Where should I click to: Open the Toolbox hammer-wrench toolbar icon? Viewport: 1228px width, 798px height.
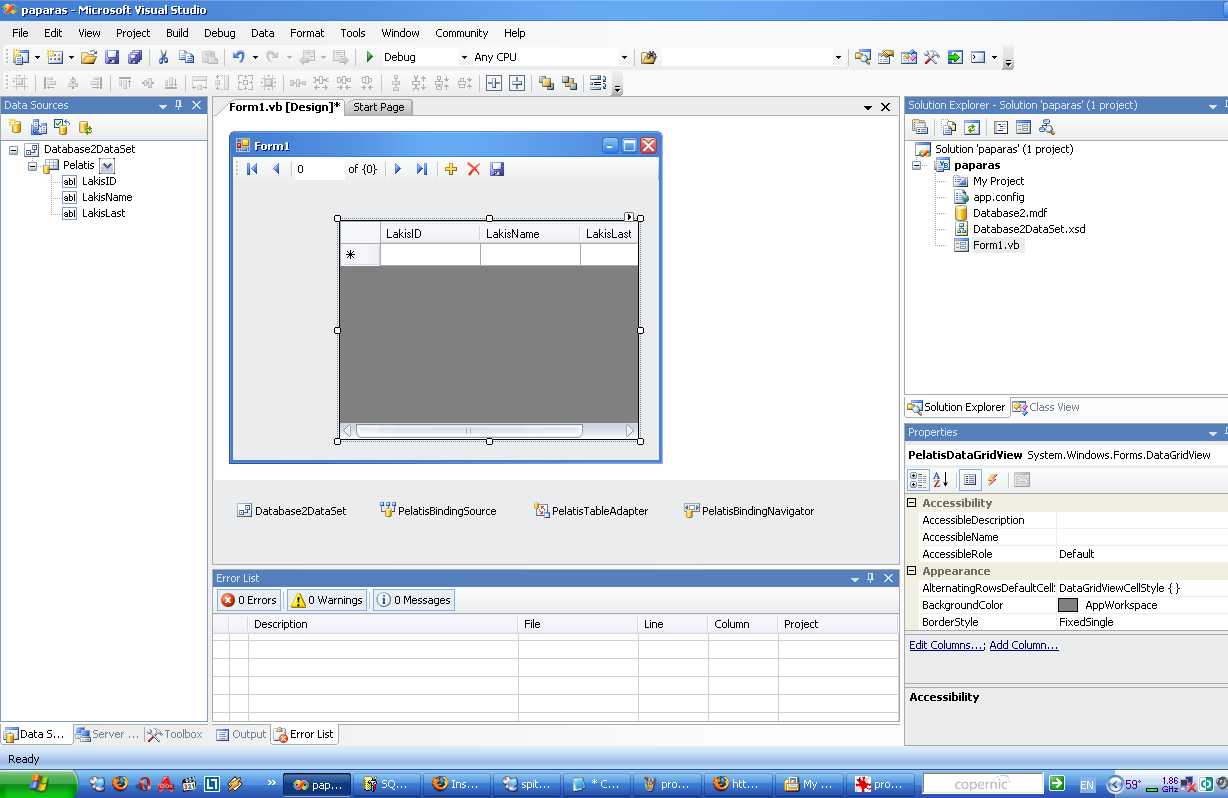(932, 57)
